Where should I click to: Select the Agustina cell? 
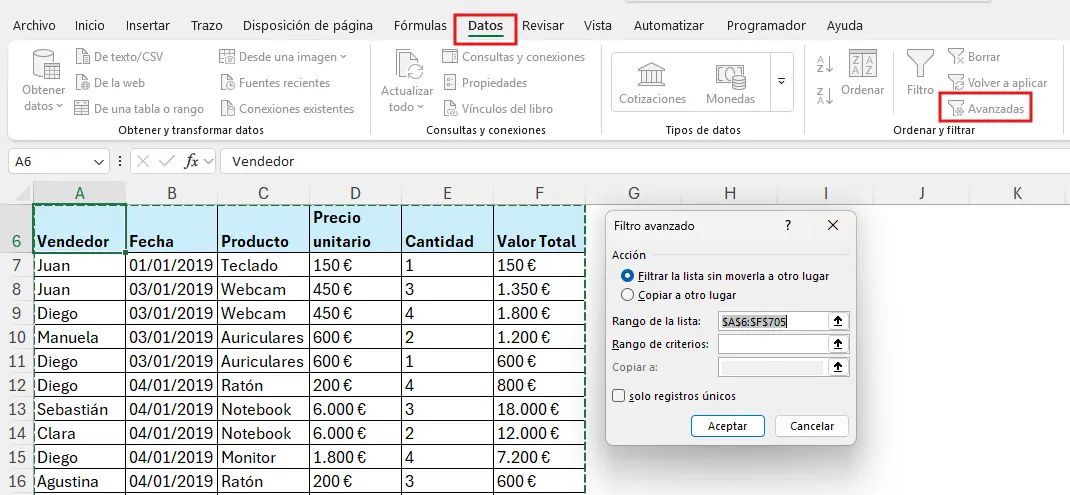point(80,481)
